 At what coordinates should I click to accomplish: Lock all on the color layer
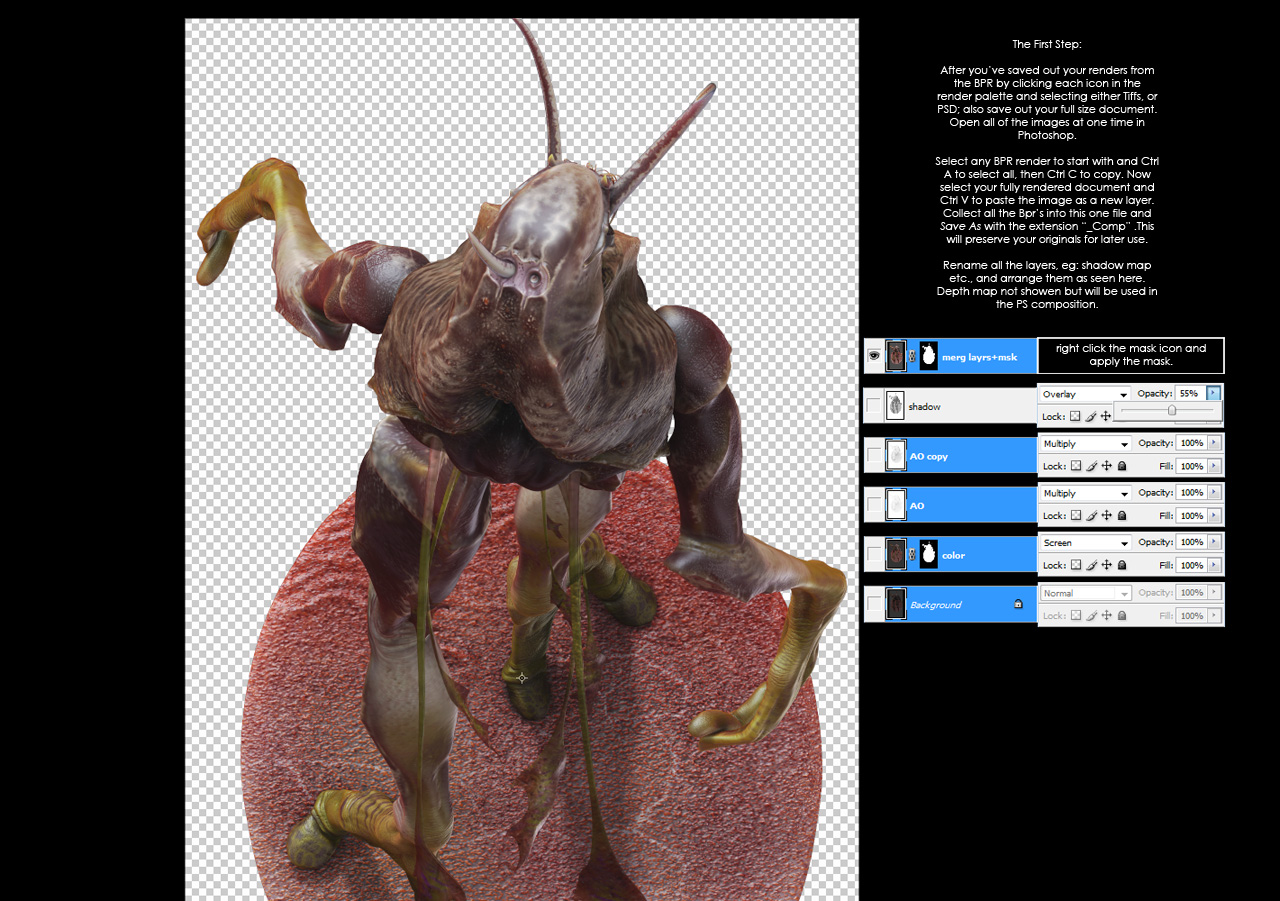pyautogui.click(x=1122, y=565)
